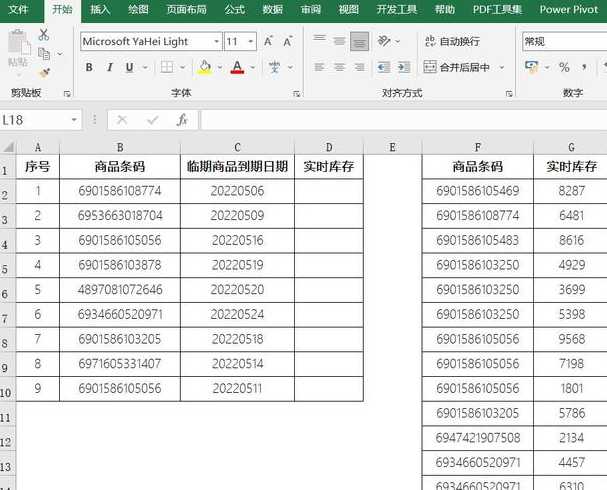Image resolution: width=607 pixels, height=490 pixels.
Task: Switch to the 公式 tab
Action: 235,9
